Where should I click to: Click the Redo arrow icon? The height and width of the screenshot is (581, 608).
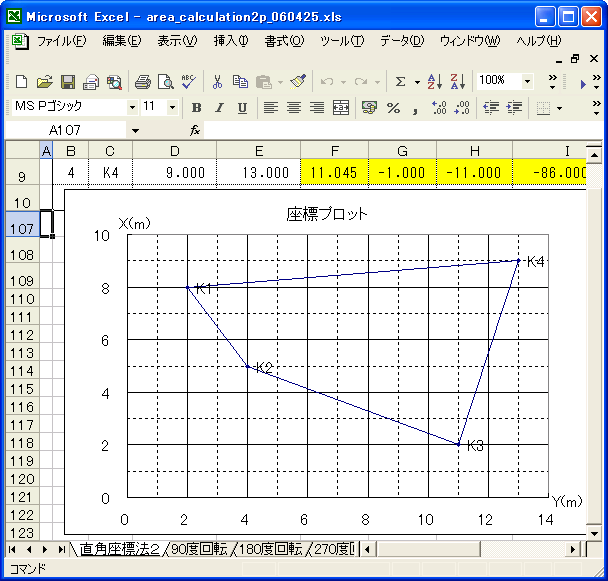coord(361,82)
